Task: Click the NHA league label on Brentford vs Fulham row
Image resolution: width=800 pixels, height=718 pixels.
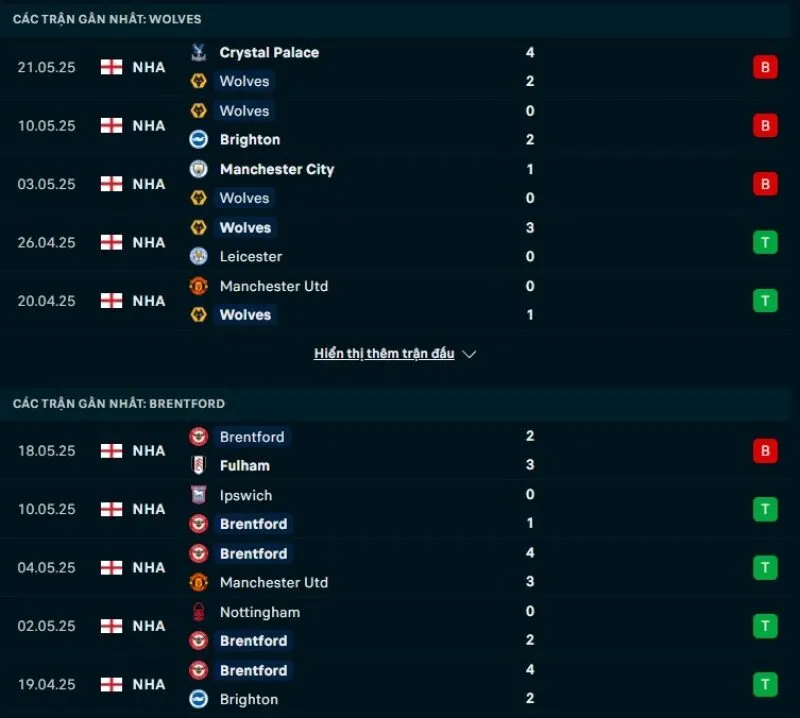Action: tap(148, 451)
